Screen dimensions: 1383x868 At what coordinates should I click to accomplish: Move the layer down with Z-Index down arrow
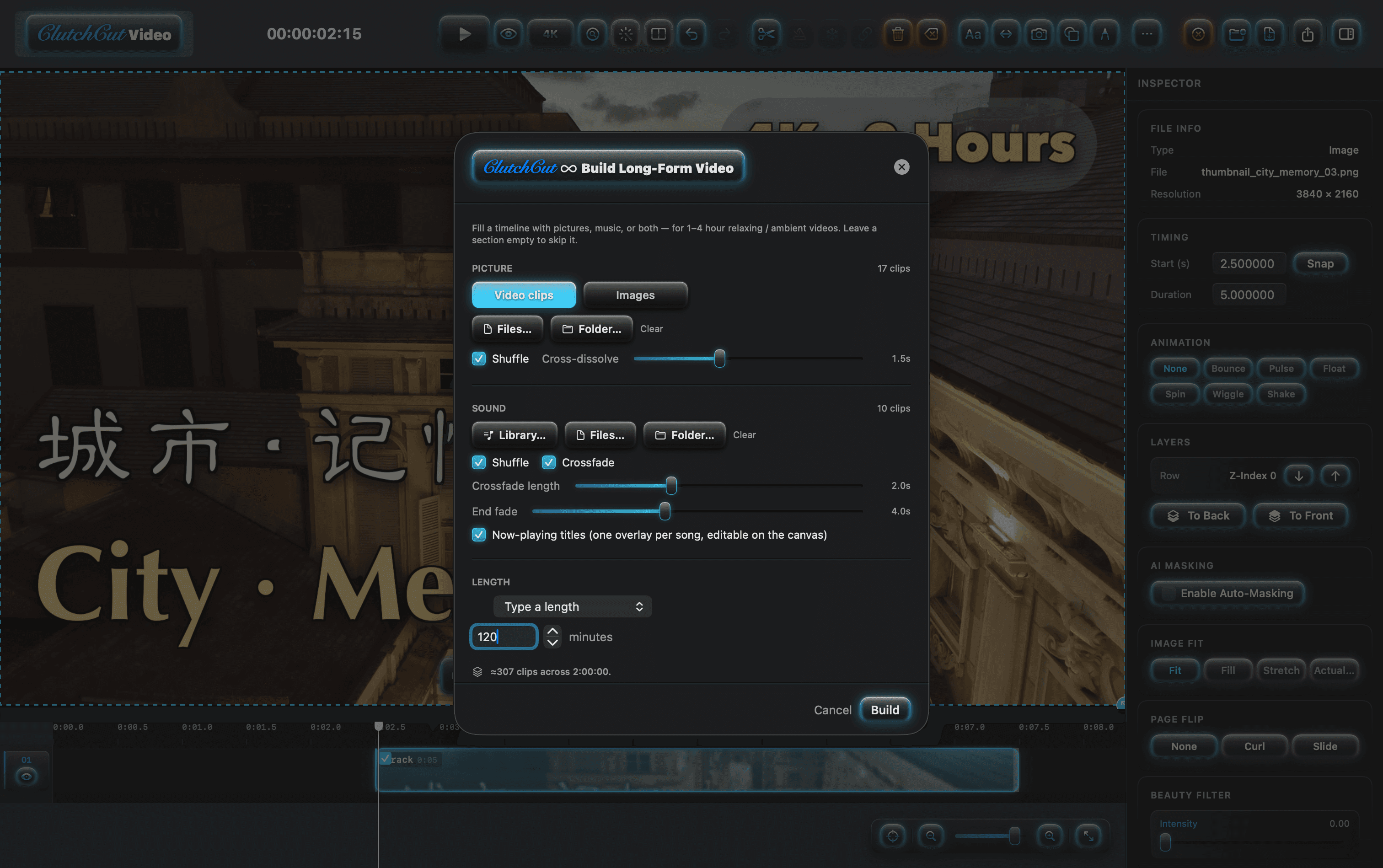[1298, 476]
